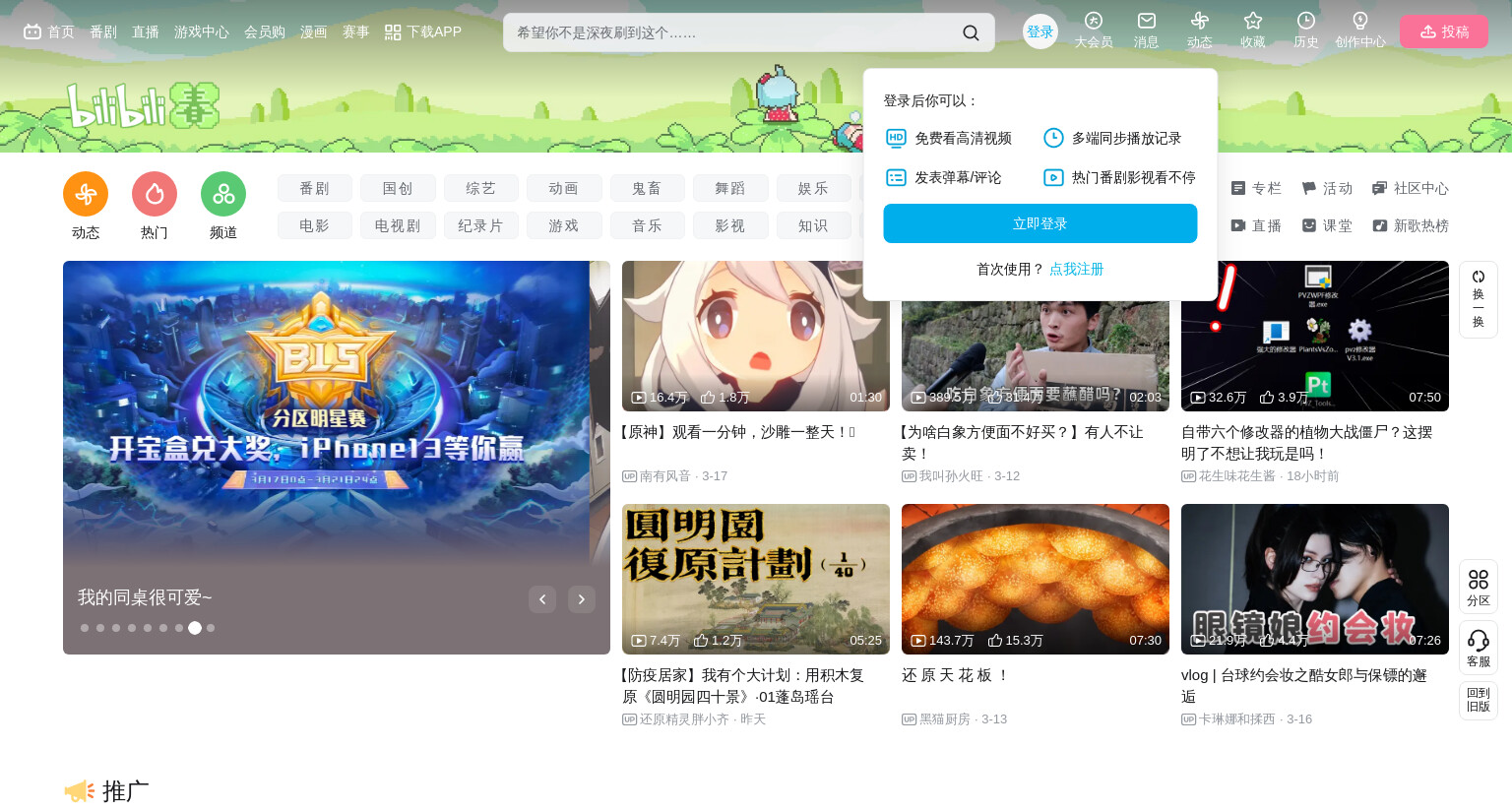Open 社区中心 link
1512x811 pixels.
1411,188
